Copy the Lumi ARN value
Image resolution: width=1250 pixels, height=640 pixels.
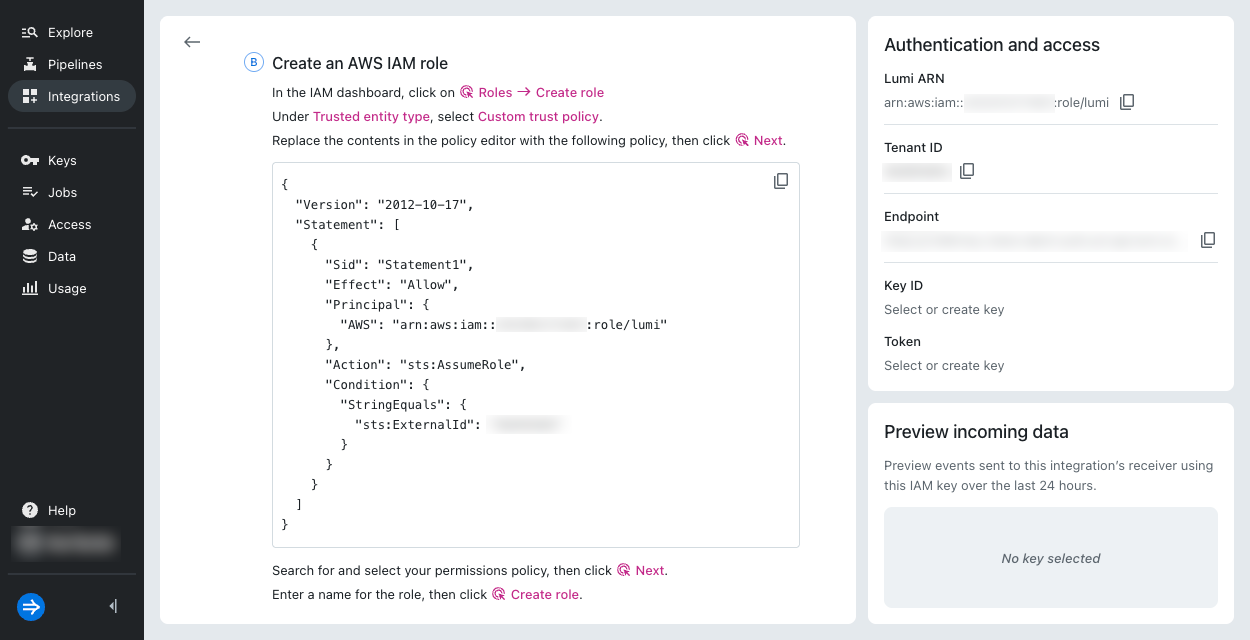pos(1127,102)
